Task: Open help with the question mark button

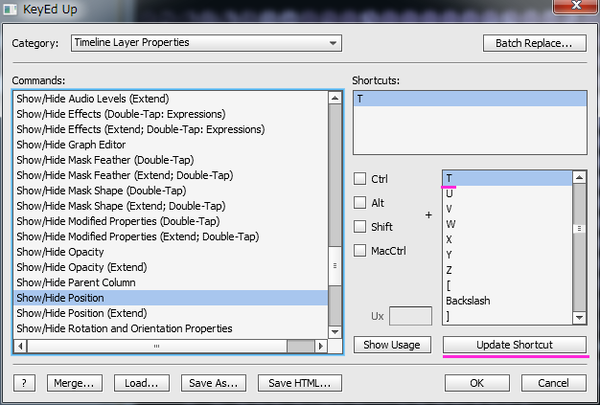Action: pos(24,383)
